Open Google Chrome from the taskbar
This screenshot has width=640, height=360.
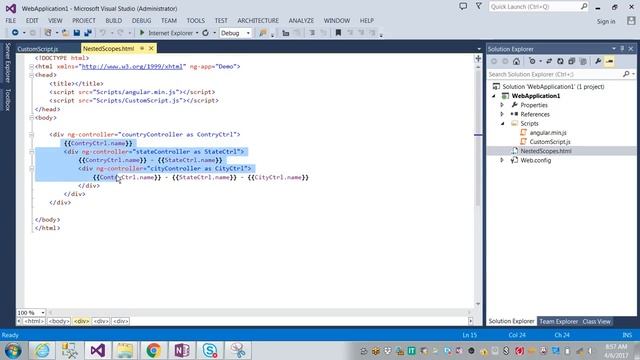pos(153,350)
